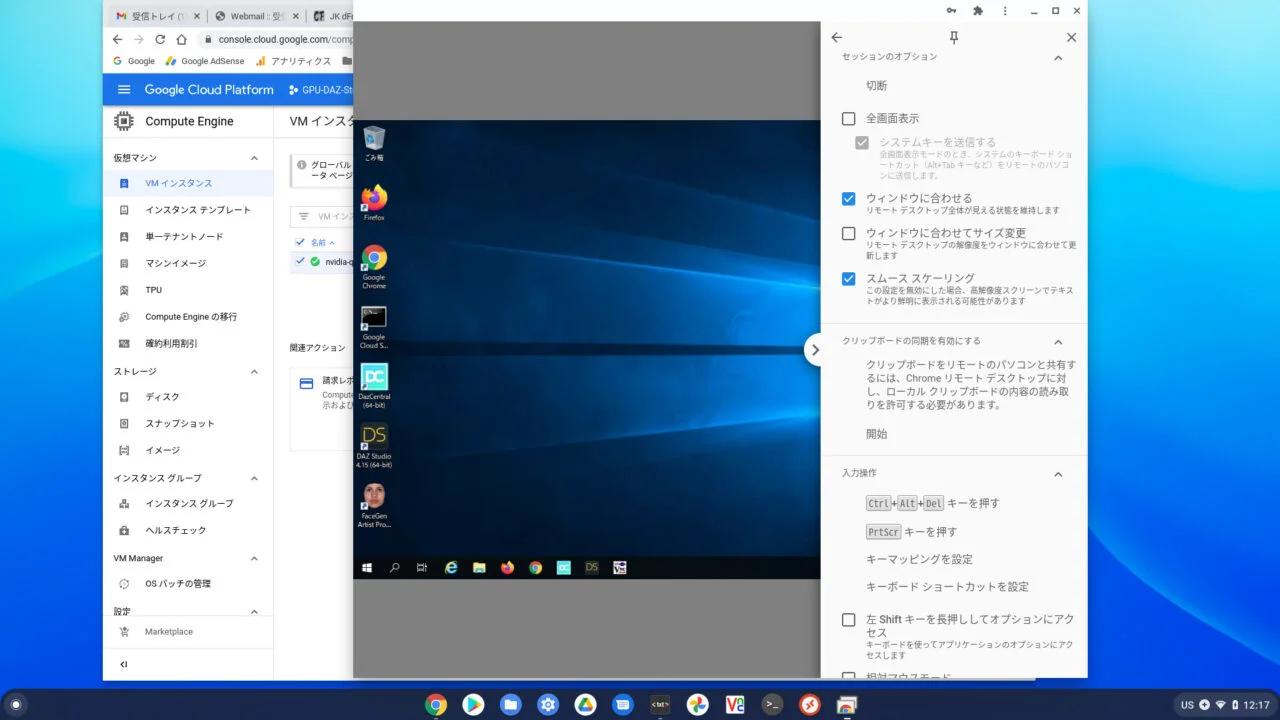The height and width of the screenshot is (720, 1280).
Task: Open ChromeOS launcher button
Action: coord(15,704)
